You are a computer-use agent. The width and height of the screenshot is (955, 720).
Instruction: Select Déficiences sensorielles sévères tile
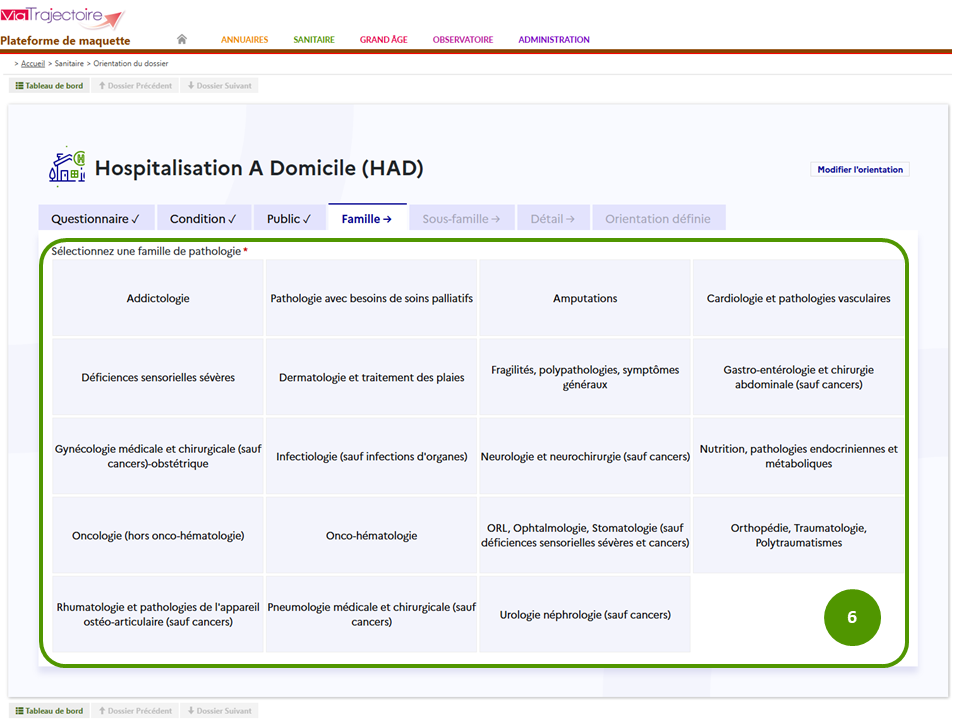(158, 377)
